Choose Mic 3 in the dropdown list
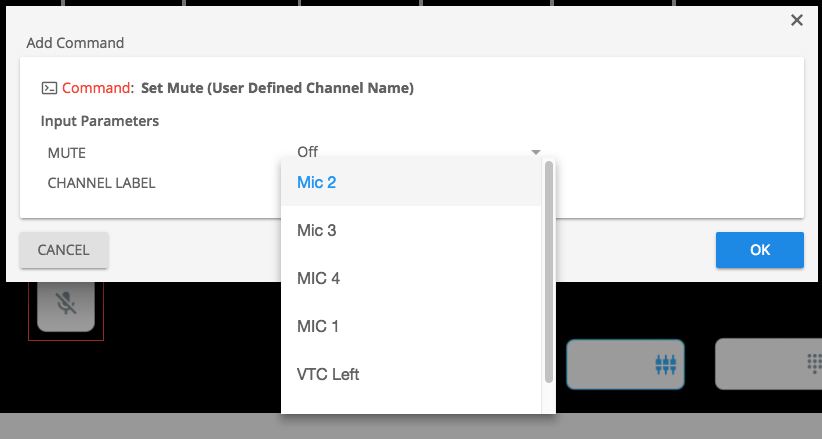The width and height of the screenshot is (822, 439). (411, 230)
